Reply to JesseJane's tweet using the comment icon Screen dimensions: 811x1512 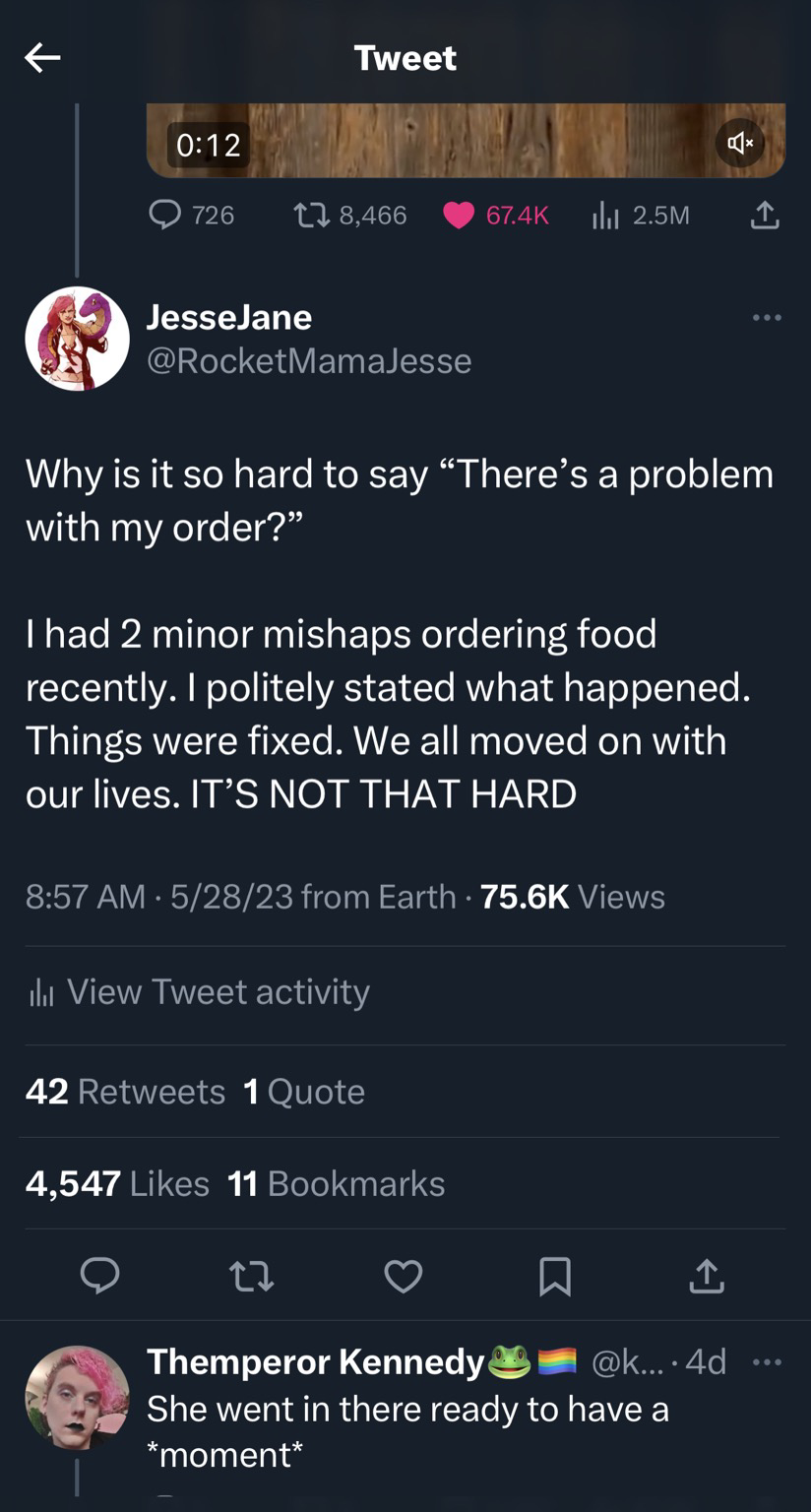[x=100, y=1276]
